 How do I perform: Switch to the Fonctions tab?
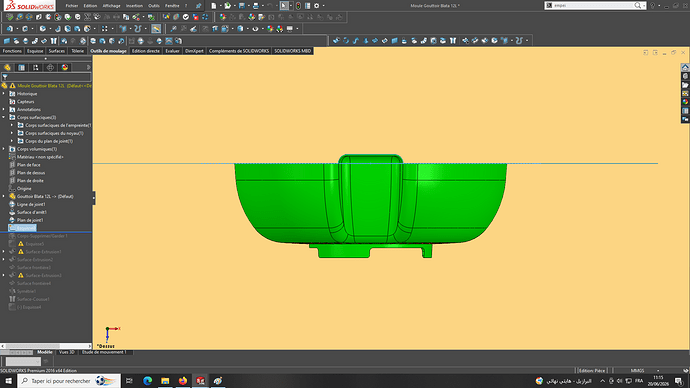point(12,51)
